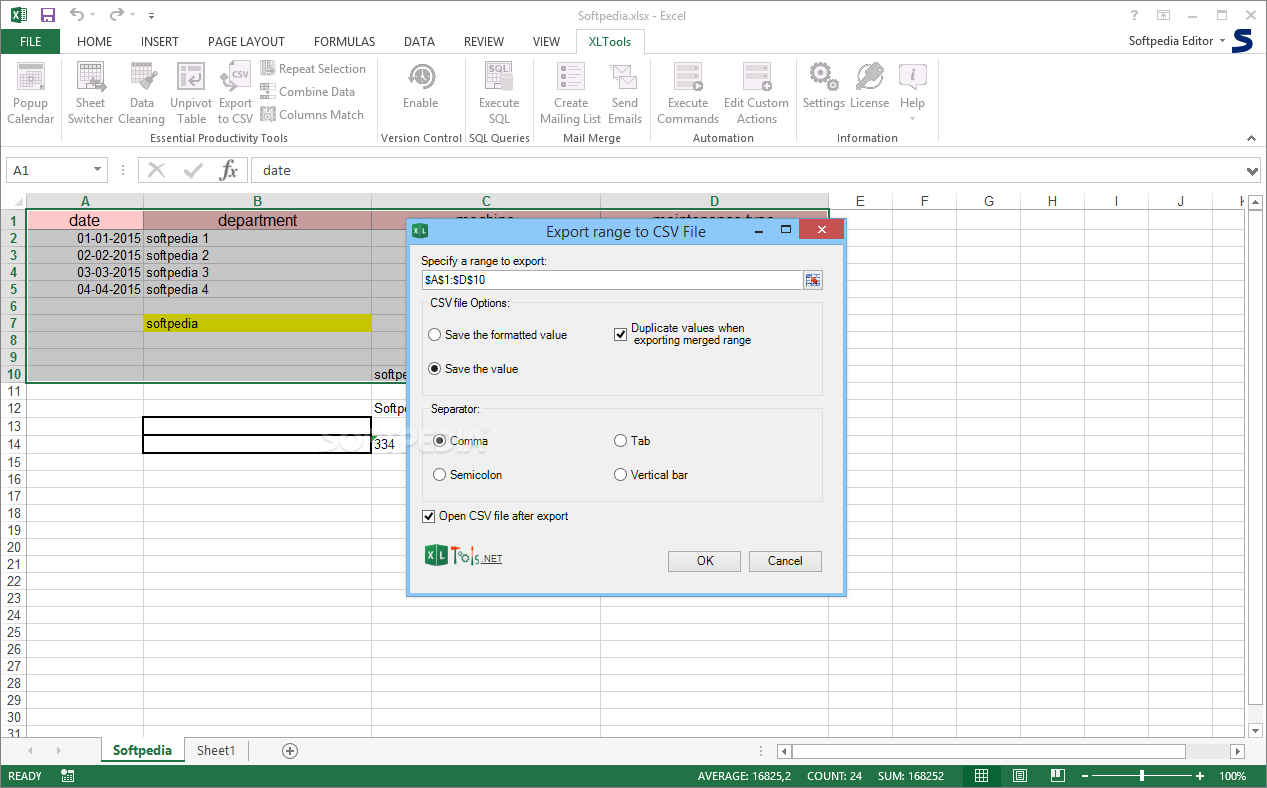Switch to the INSERT tab
Screen dimensions: 1267x788
pyautogui.click(x=160, y=42)
